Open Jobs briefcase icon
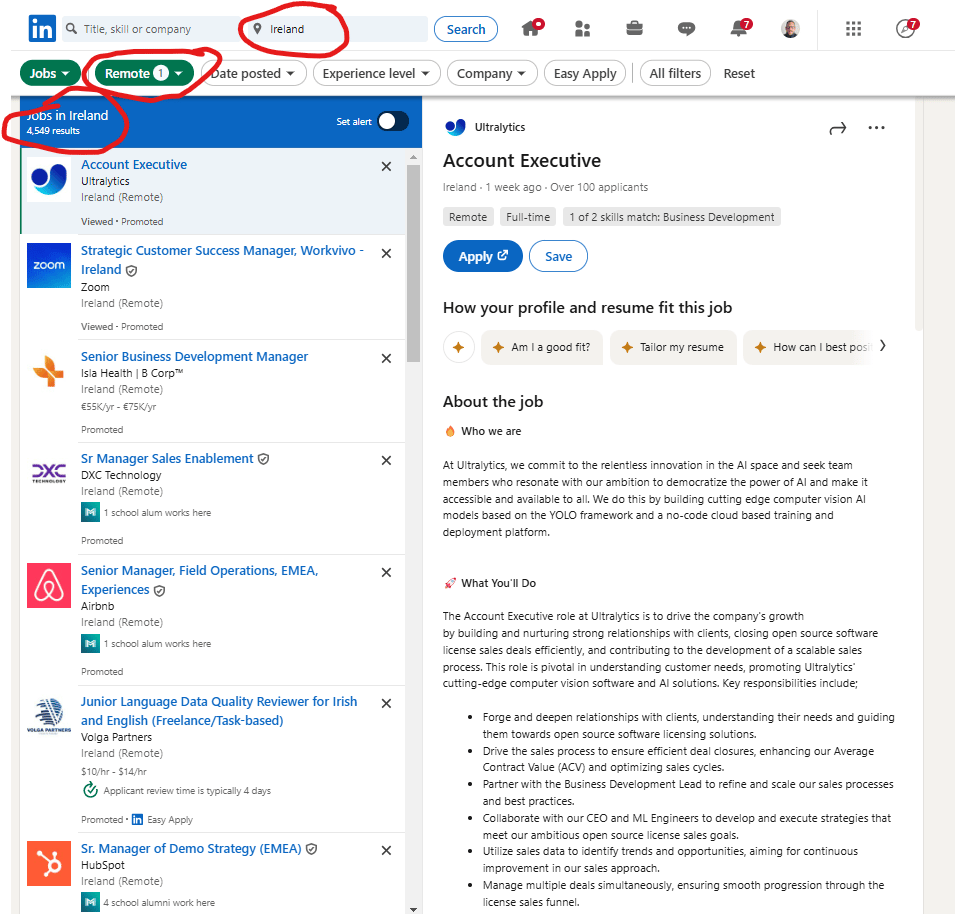The height and width of the screenshot is (914, 955). [x=634, y=28]
